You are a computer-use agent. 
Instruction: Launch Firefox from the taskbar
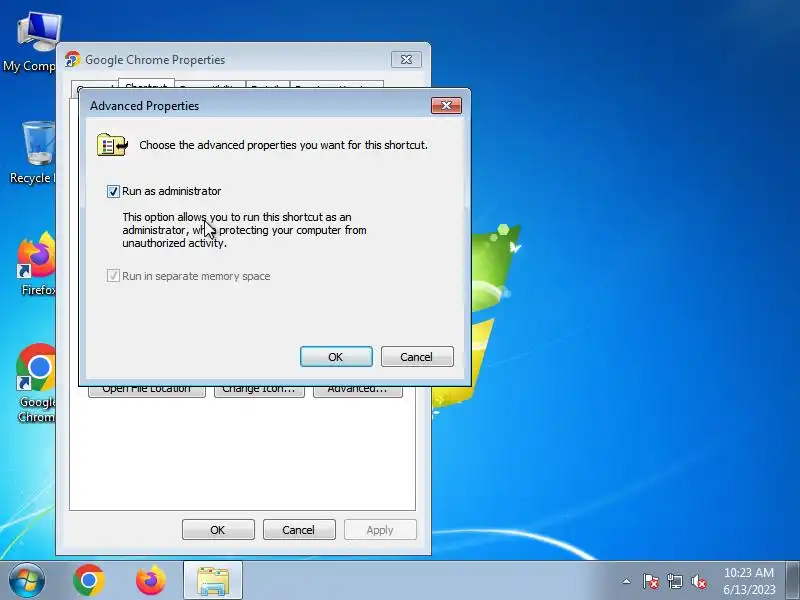pyautogui.click(x=151, y=580)
